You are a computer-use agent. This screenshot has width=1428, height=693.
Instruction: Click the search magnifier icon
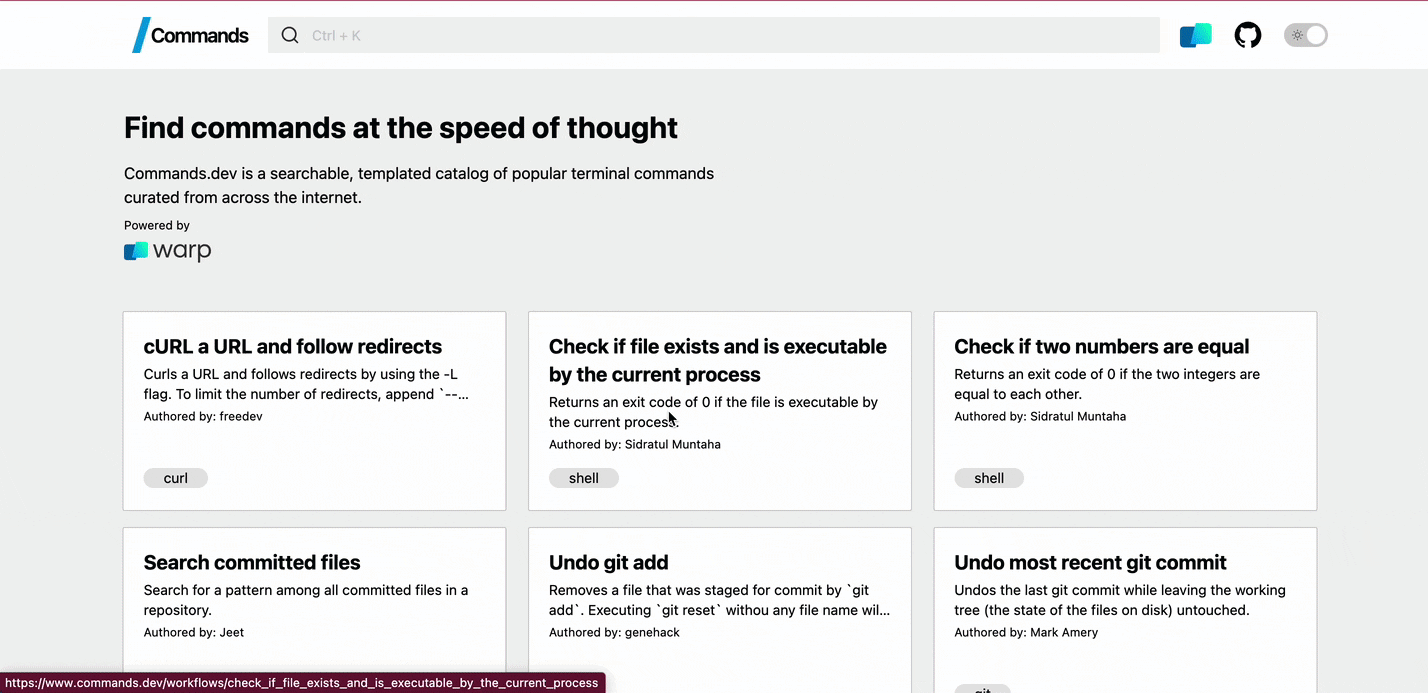[x=290, y=35]
